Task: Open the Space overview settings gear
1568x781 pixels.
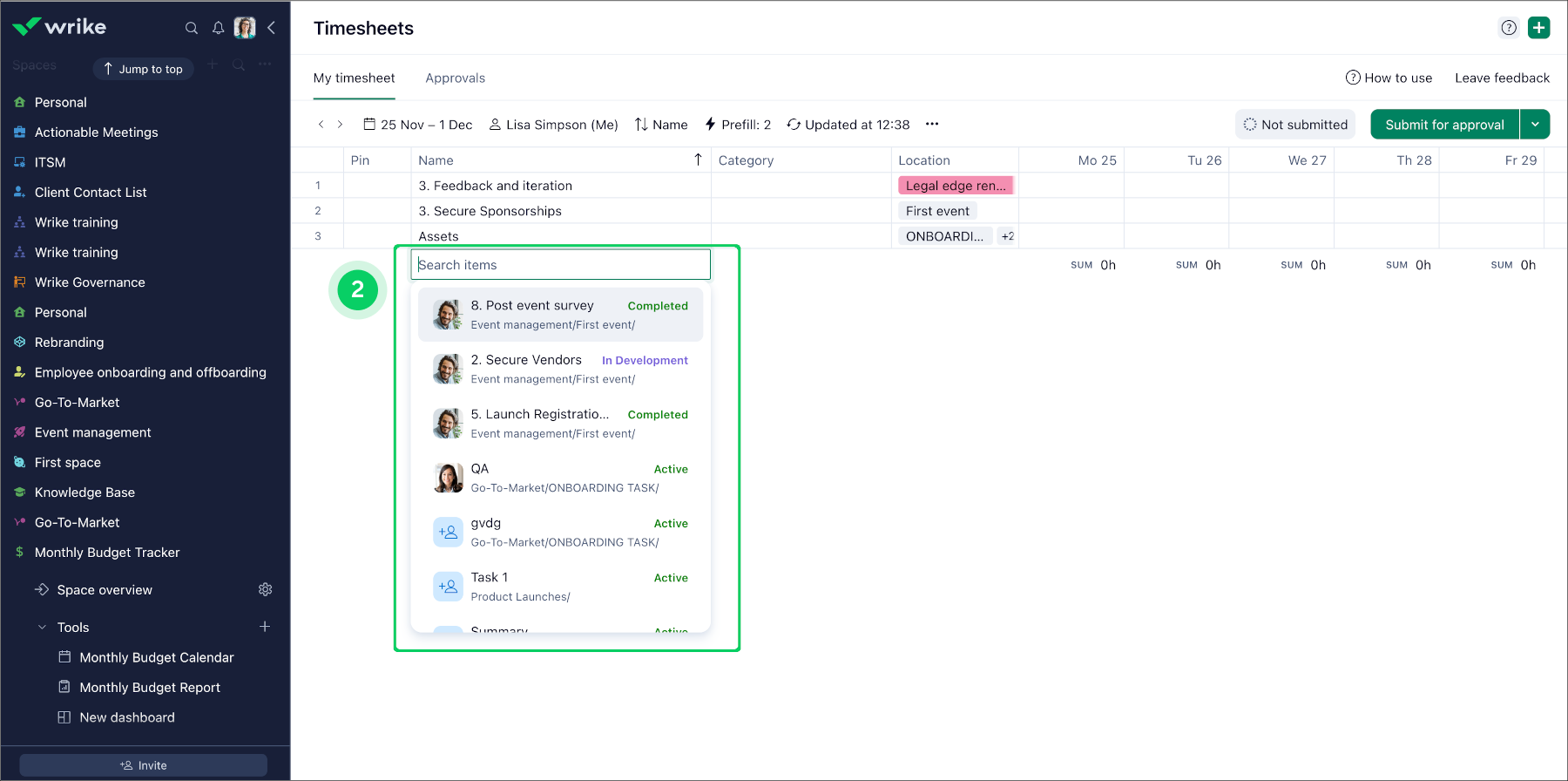Action: pos(266,590)
